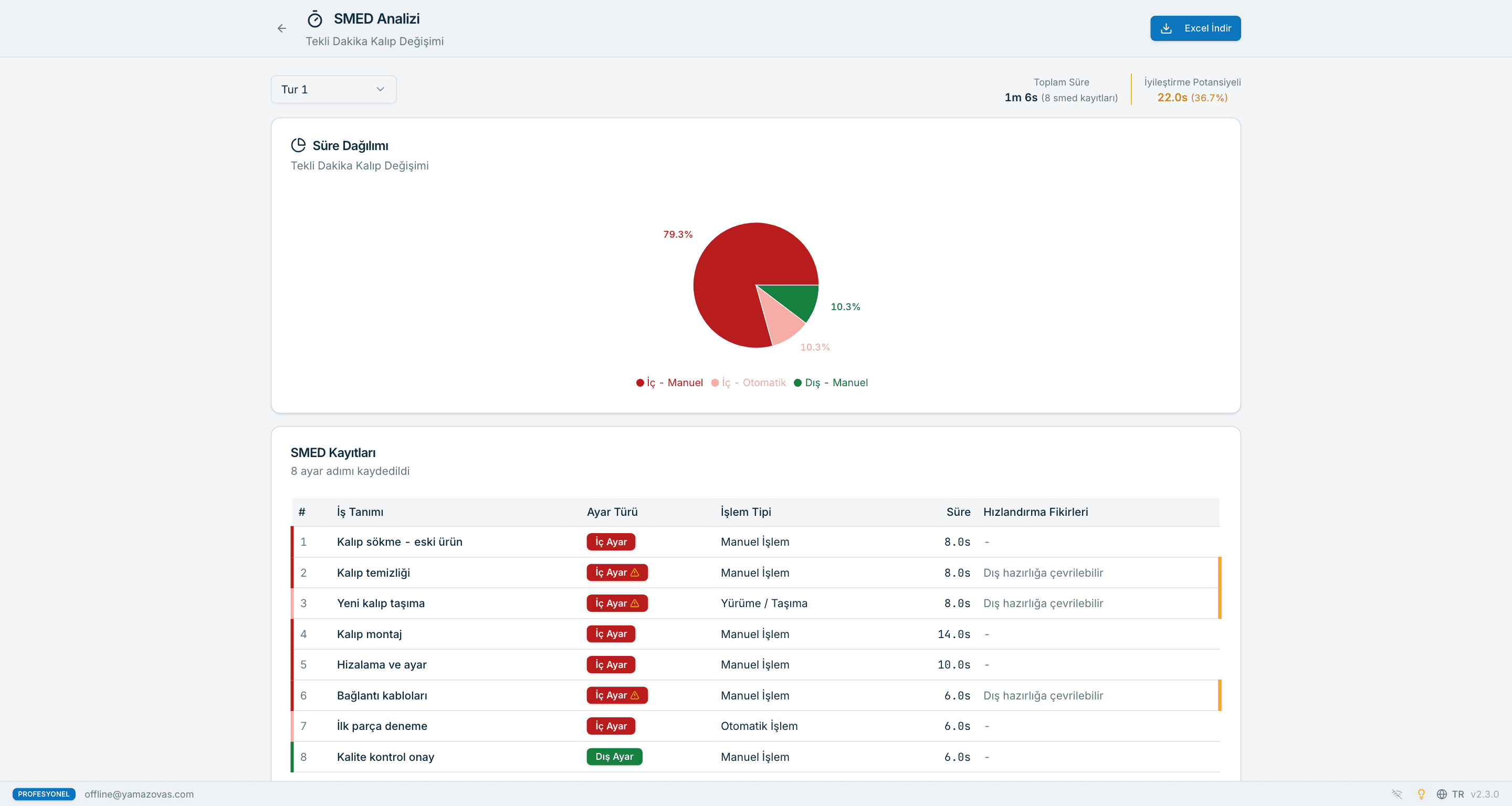Select the TR language label

(x=1458, y=794)
